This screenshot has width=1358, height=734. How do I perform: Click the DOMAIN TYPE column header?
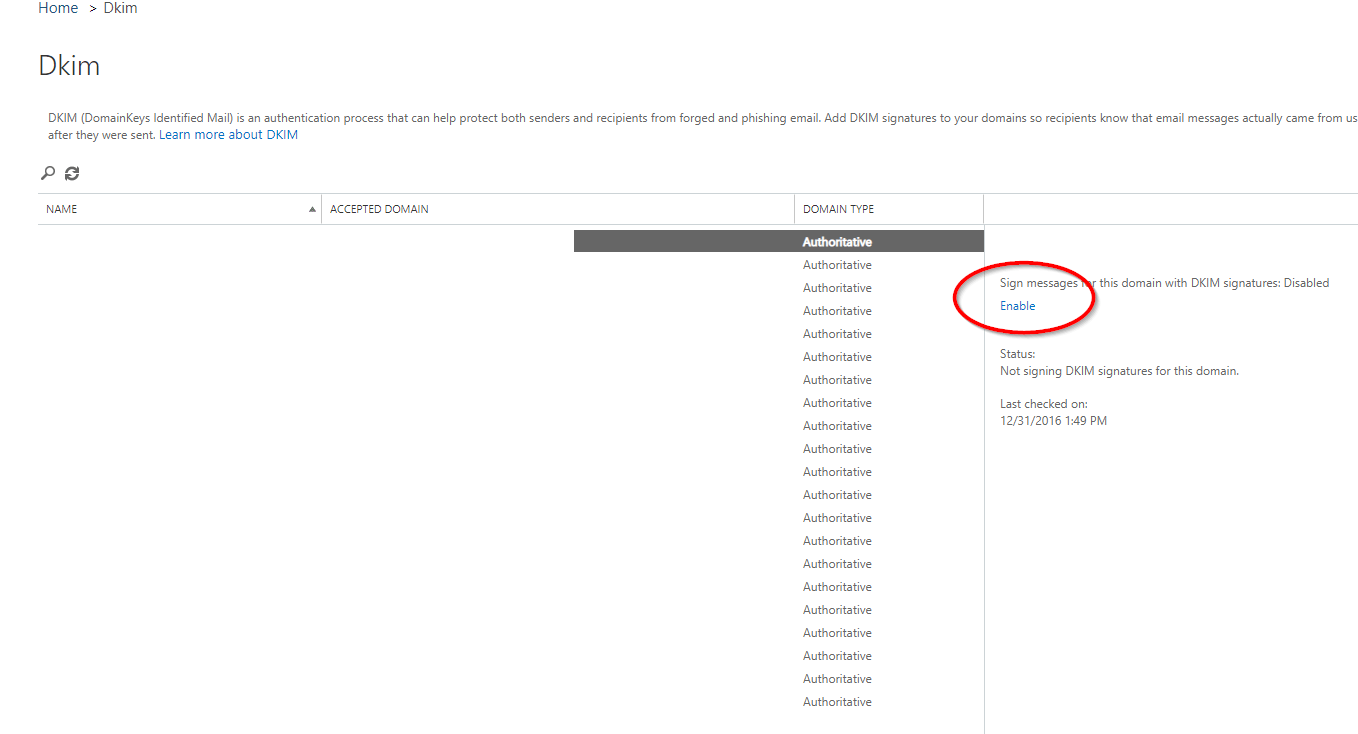coord(838,209)
